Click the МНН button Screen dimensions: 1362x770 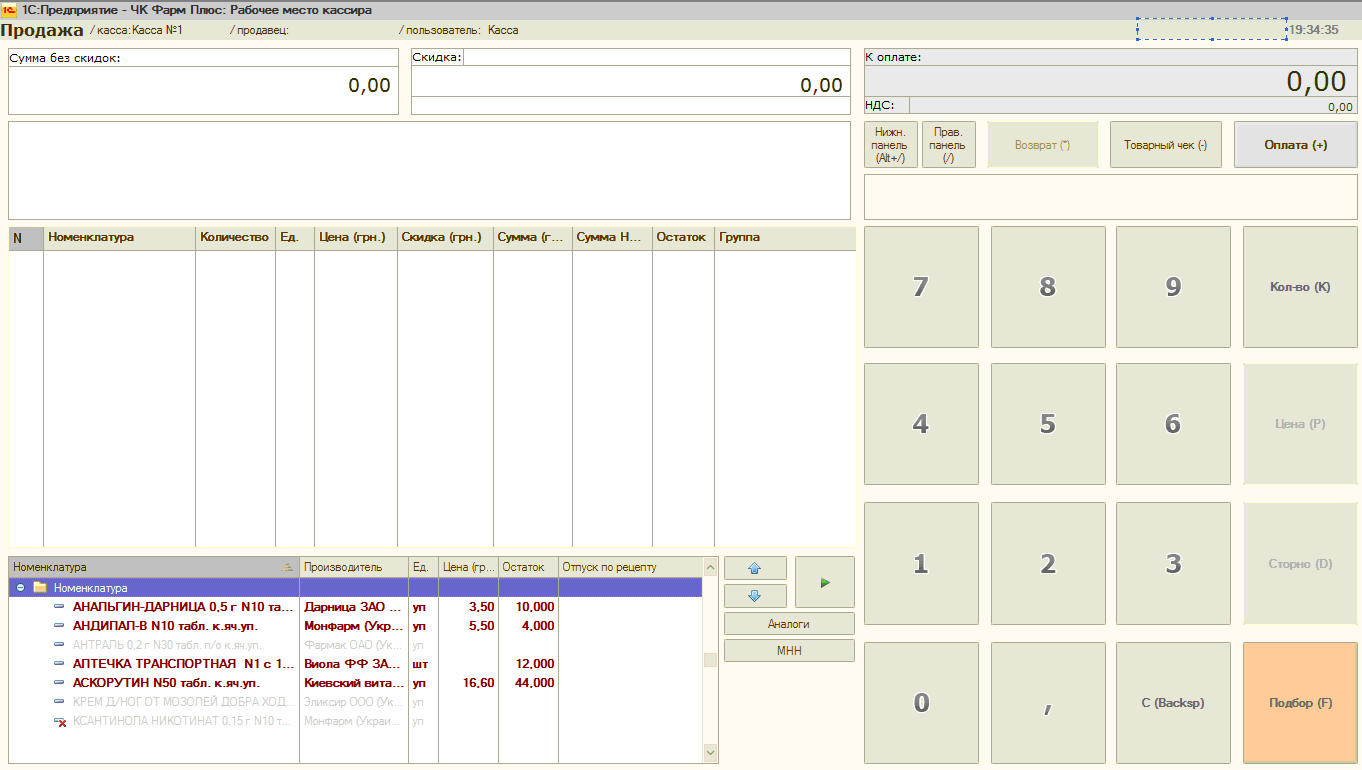[789, 651]
